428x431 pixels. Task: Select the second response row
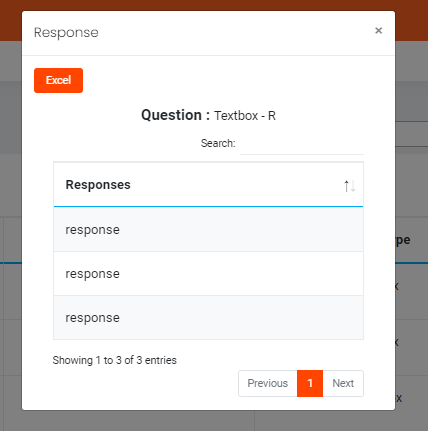(x=208, y=273)
